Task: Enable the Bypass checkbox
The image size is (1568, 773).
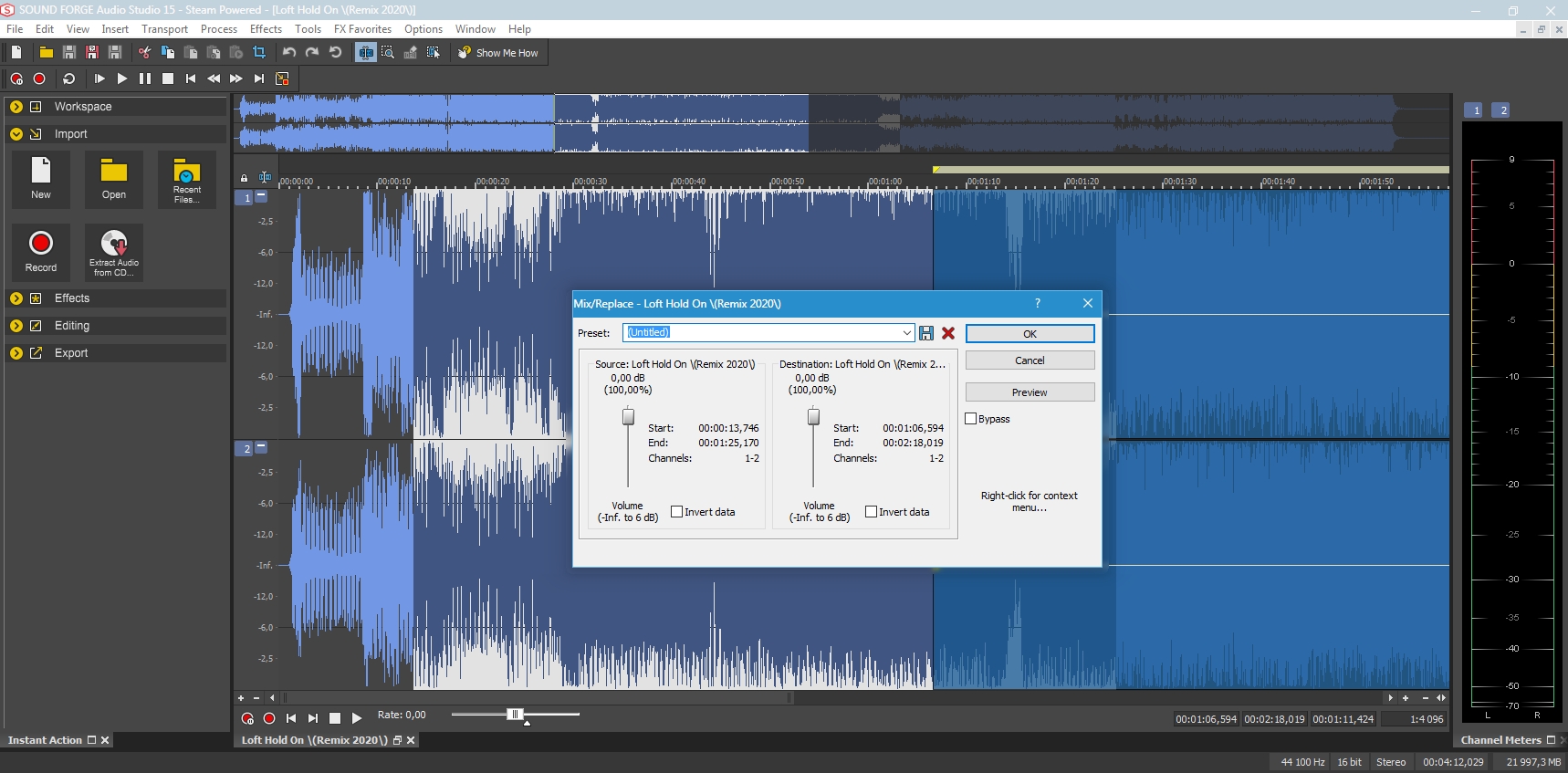Action: tap(971, 419)
